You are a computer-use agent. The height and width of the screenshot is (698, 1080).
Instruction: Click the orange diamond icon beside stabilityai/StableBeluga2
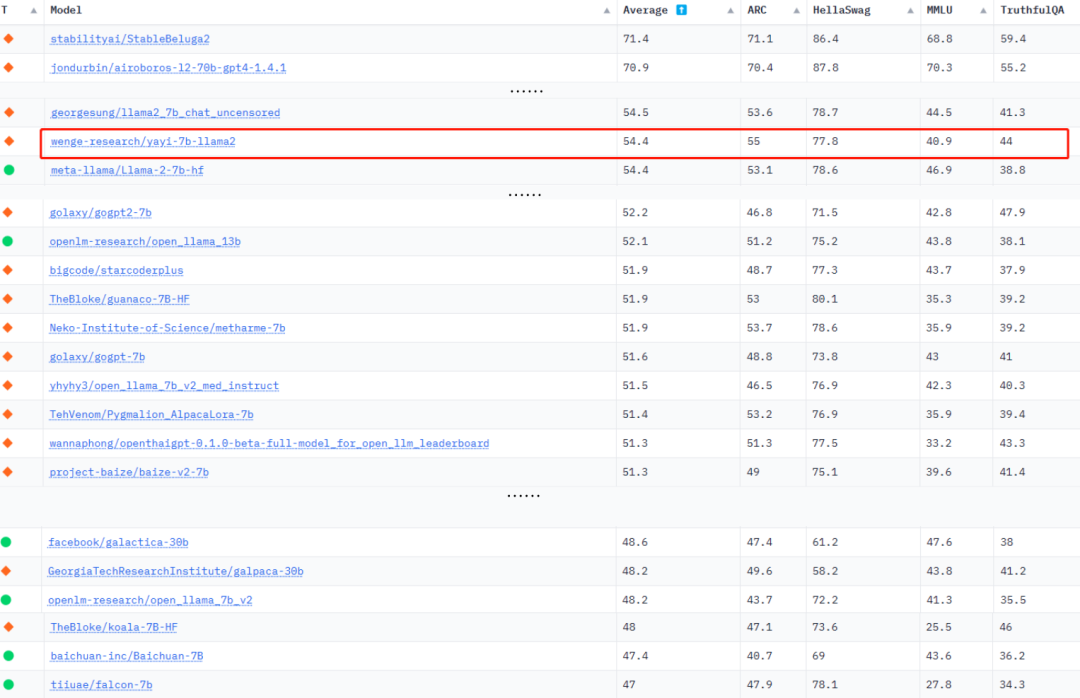coord(9,39)
